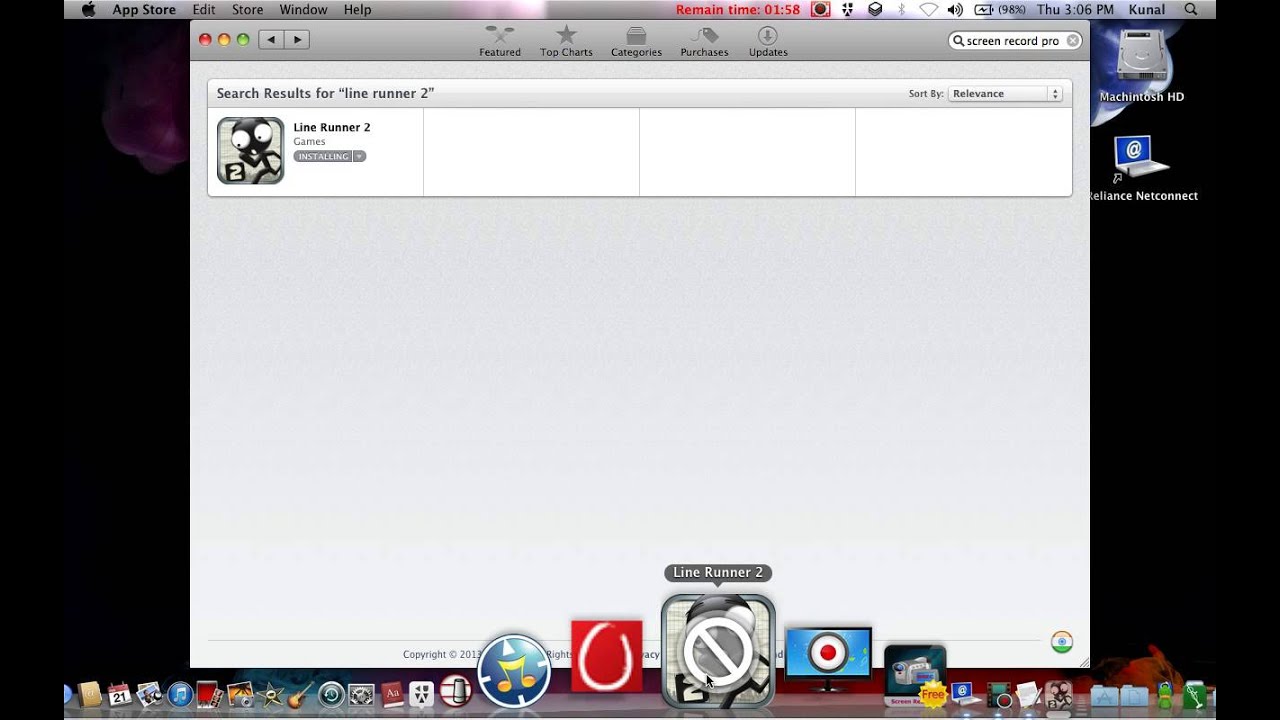Viewport: 1280px width, 720px height.
Task: Open the Featured section in the toolbar
Action: 499,42
